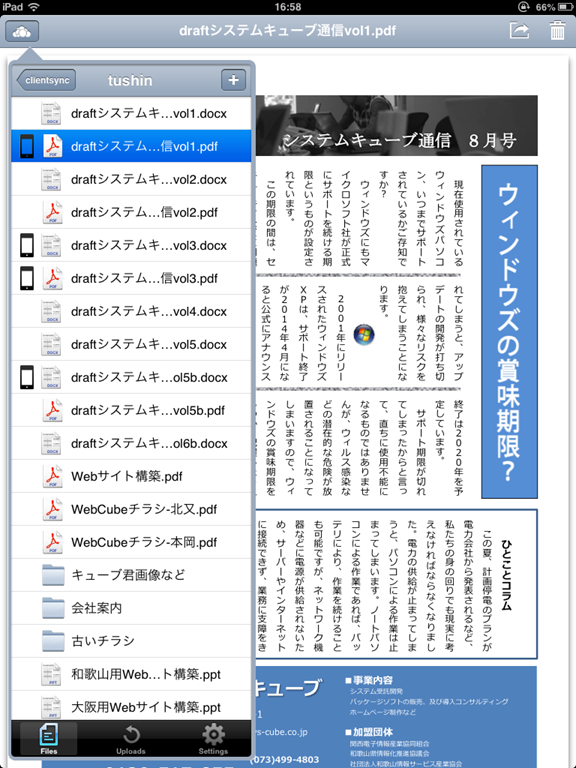Switch to the Uploads tab
Viewport: 576px width, 768px height.
(131, 740)
